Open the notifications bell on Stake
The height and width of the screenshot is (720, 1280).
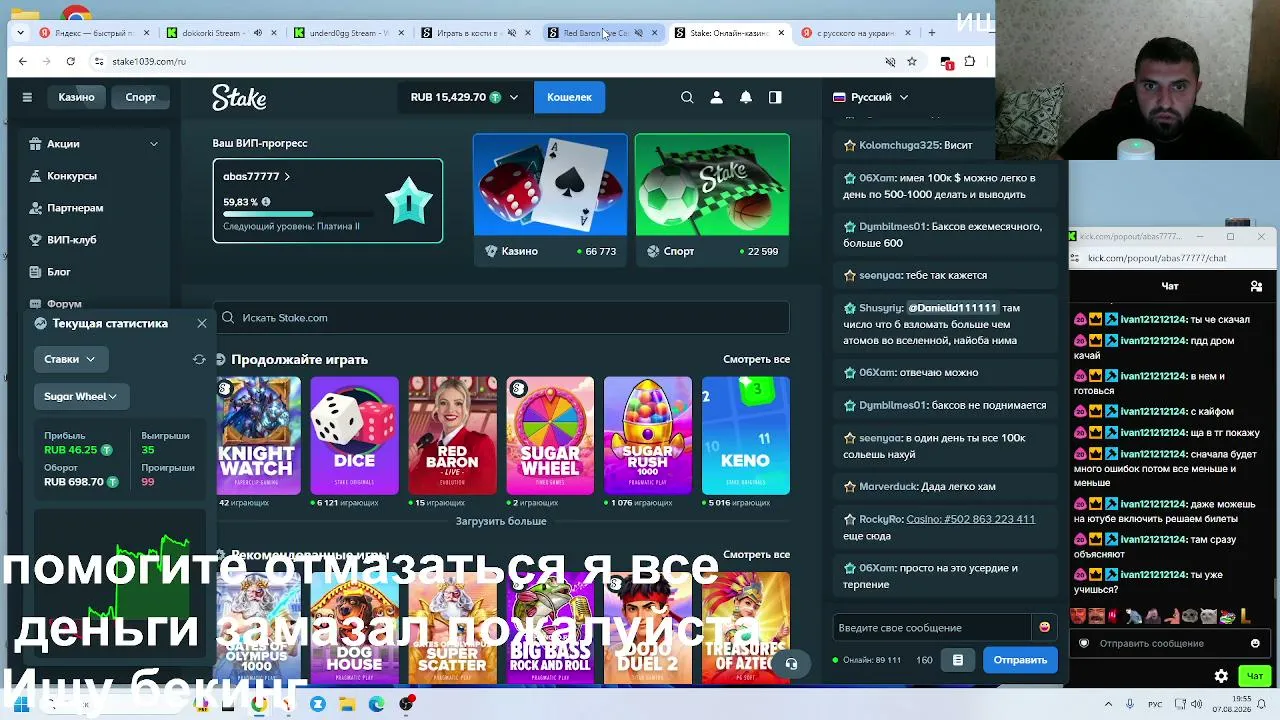coord(746,97)
